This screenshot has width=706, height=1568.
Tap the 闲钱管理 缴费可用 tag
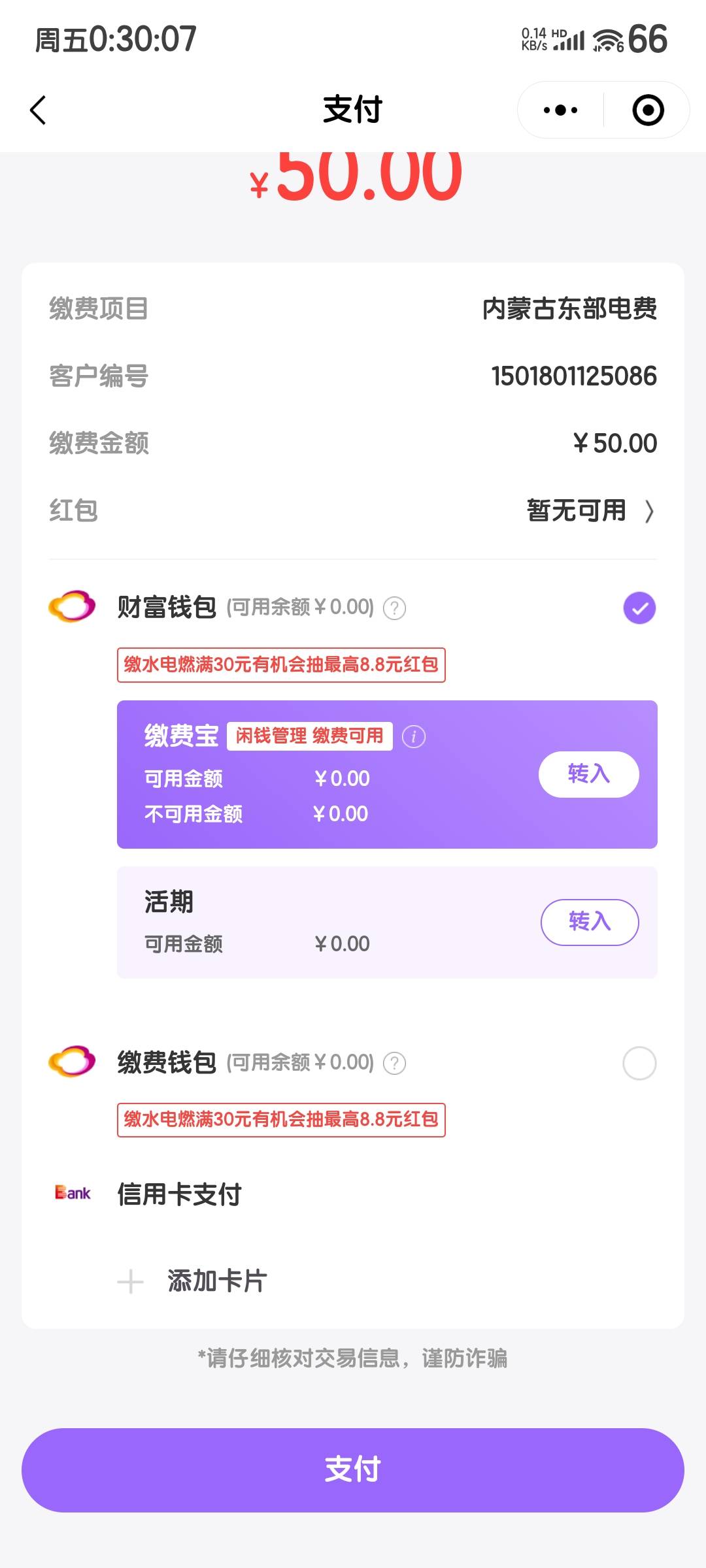click(309, 736)
